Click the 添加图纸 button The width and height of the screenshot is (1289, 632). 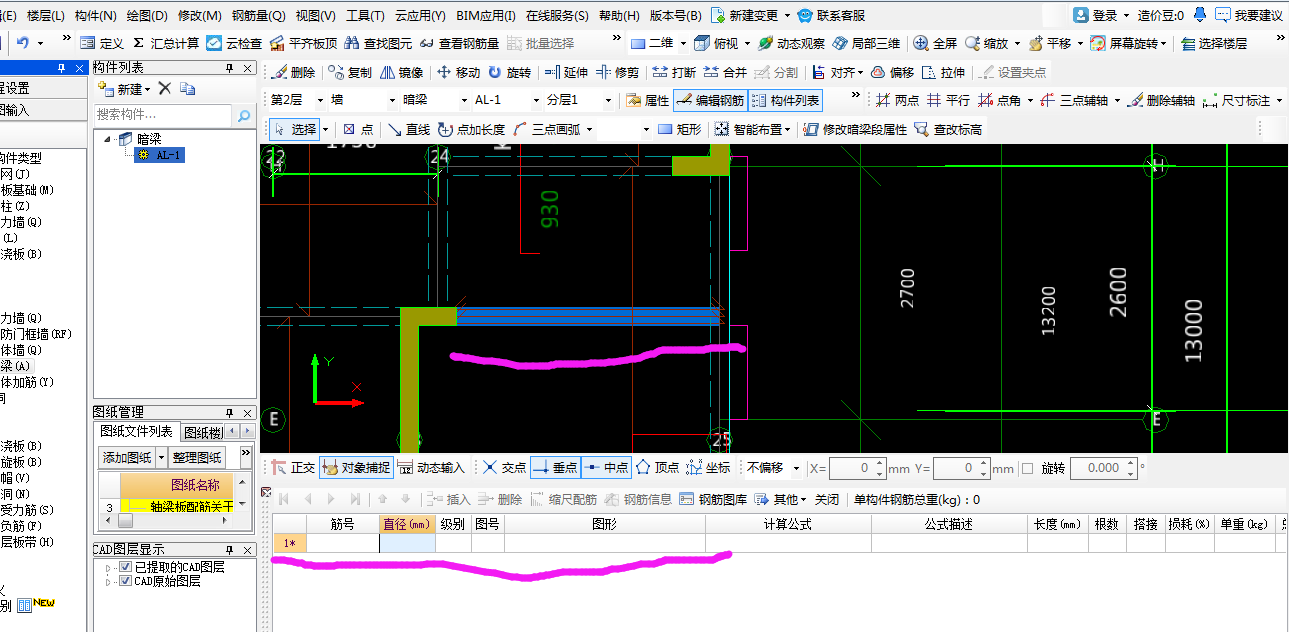126,457
